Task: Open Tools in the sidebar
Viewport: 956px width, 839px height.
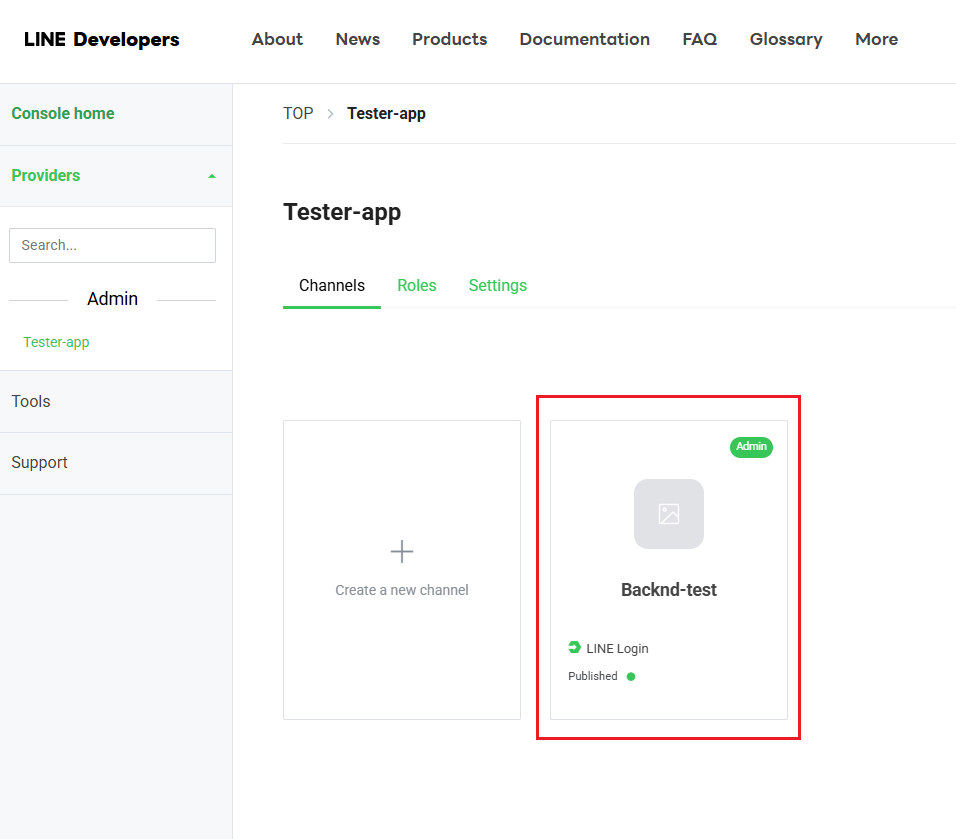Action: (x=31, y=401)
